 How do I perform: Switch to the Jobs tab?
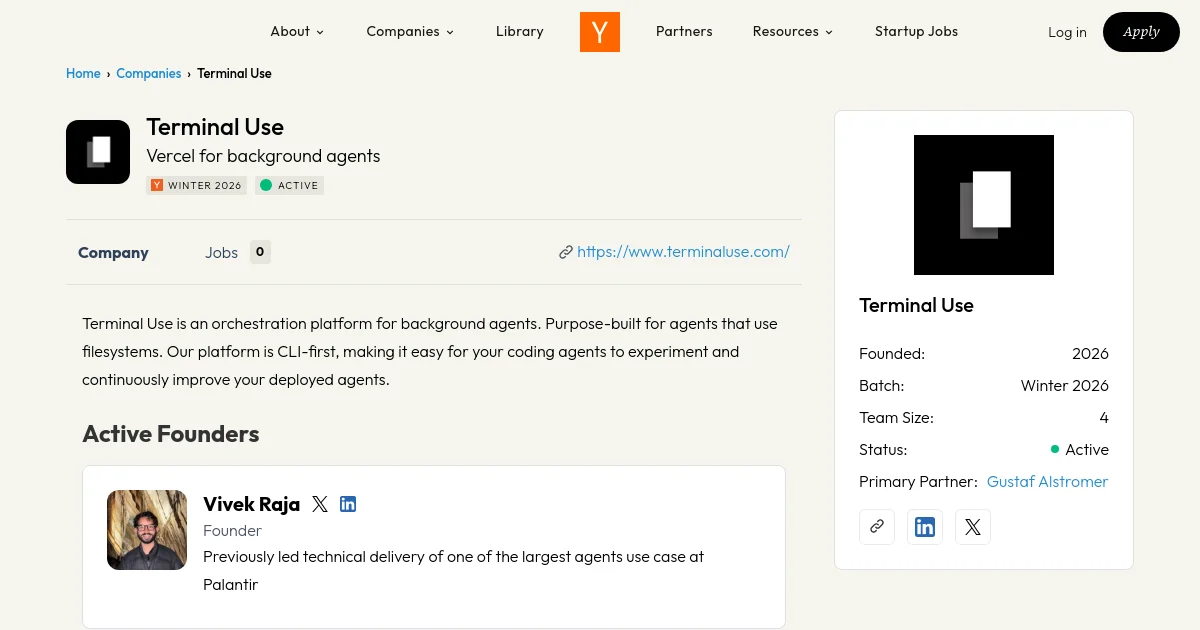coord(222,253)
